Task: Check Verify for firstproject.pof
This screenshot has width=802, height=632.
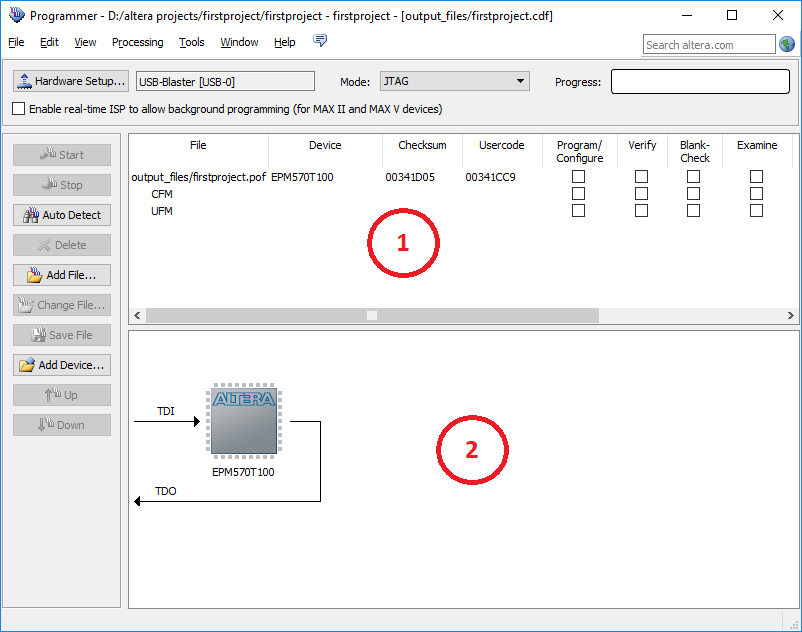Action: tap(641, 176)
